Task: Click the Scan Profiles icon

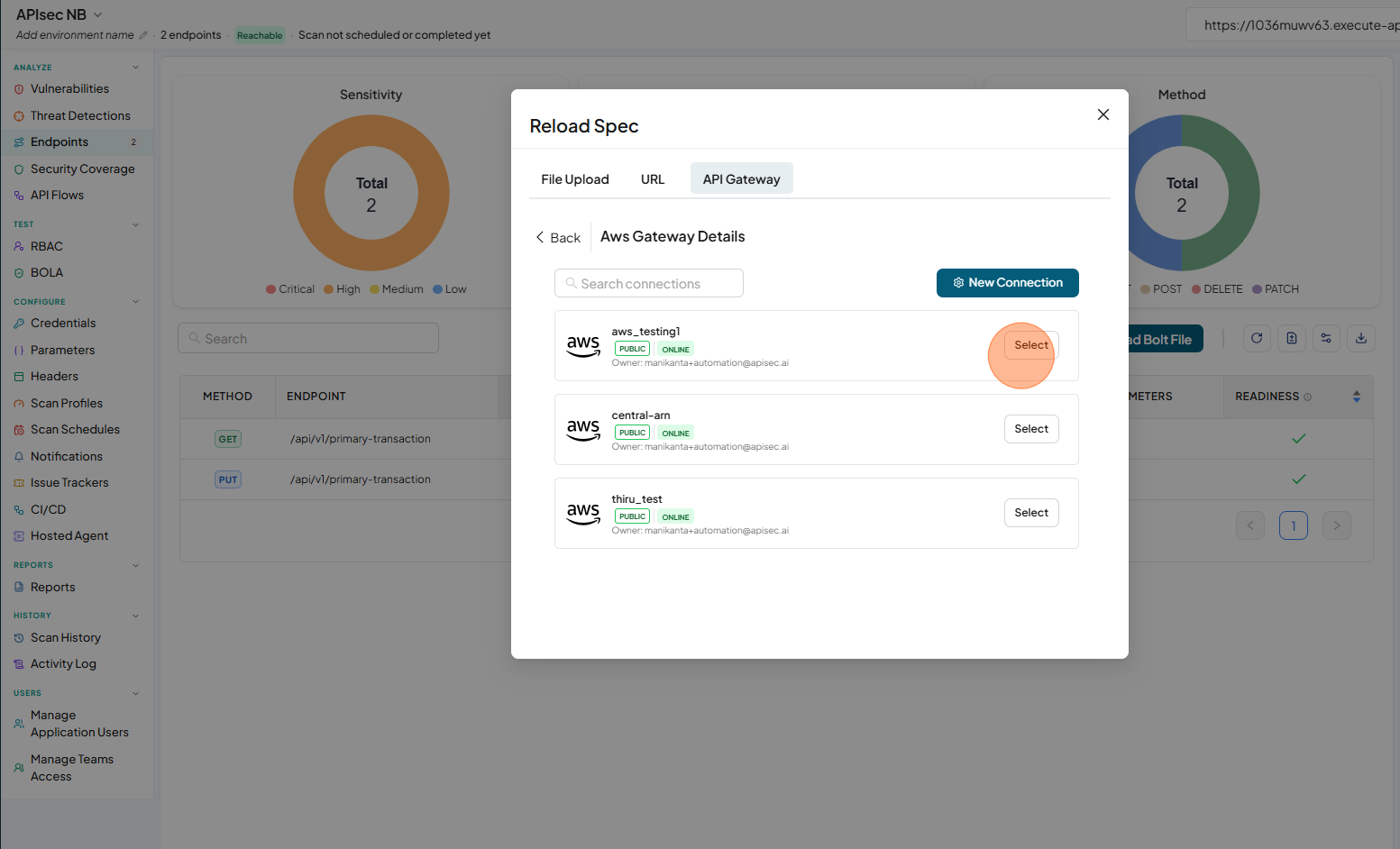Action: click(x=19, y=404)
